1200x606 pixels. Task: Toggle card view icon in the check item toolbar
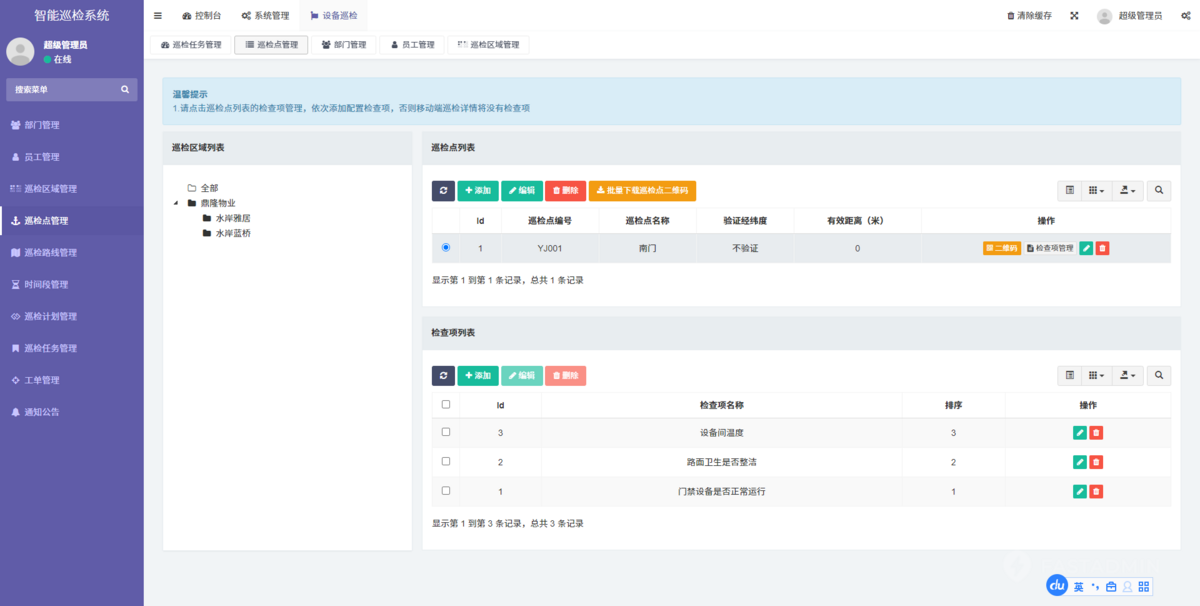[x=1069, y=375]
